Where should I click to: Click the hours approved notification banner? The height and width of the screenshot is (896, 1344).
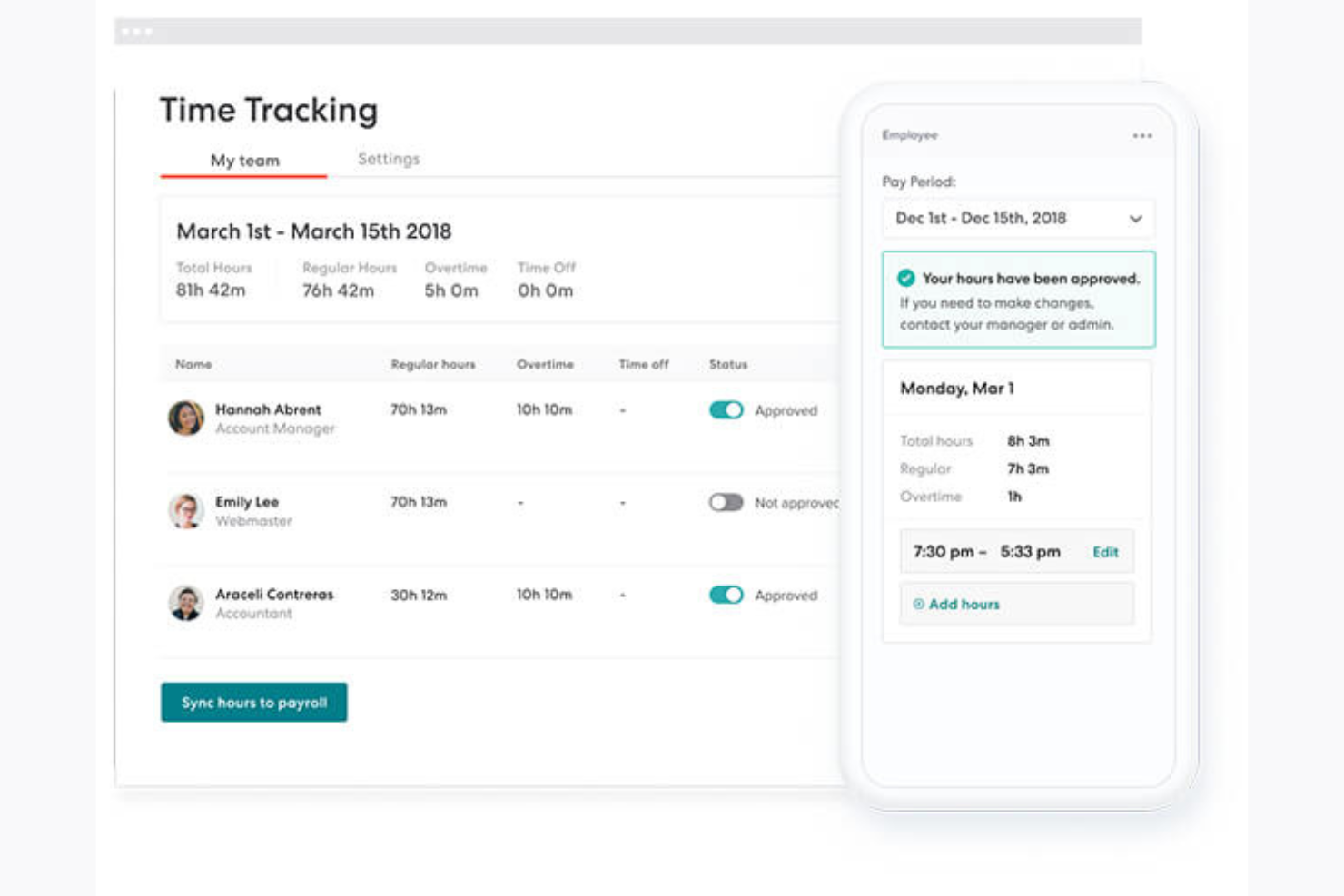[1017, 300]
